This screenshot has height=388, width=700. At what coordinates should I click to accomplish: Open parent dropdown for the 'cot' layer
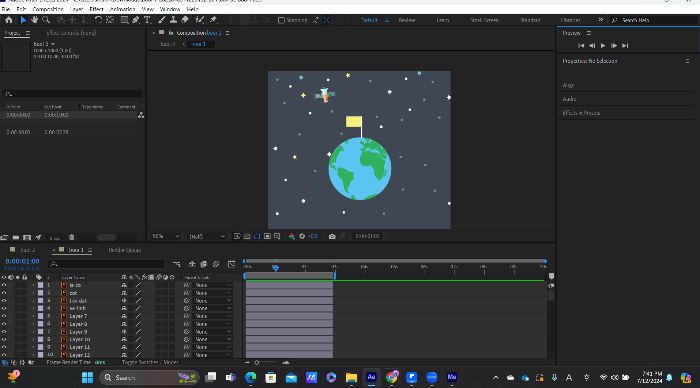(x=214, y=293)
